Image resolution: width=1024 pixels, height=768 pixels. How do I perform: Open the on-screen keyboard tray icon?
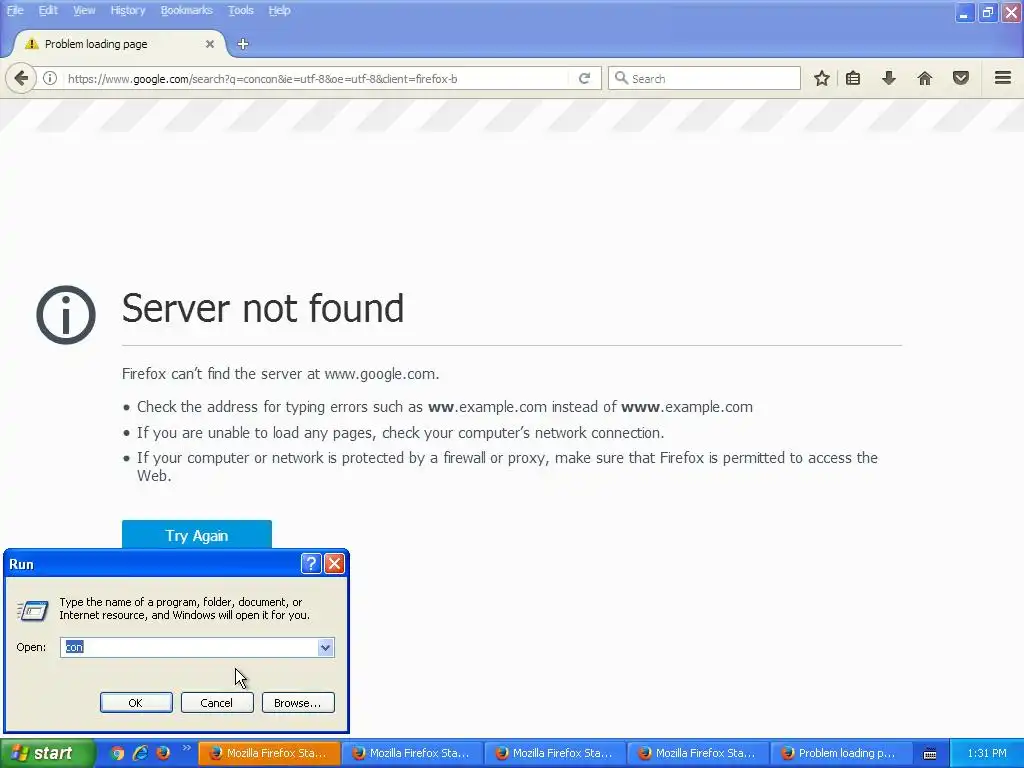930,754
